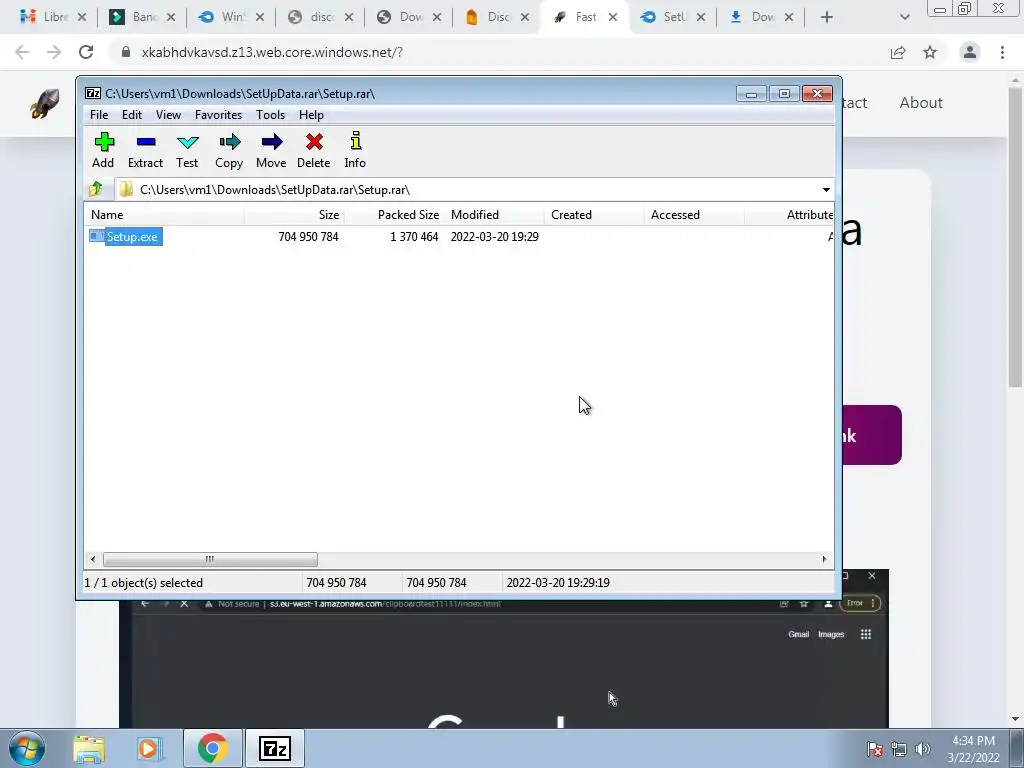Reload the current Chrome page

(x=86, y=52)
